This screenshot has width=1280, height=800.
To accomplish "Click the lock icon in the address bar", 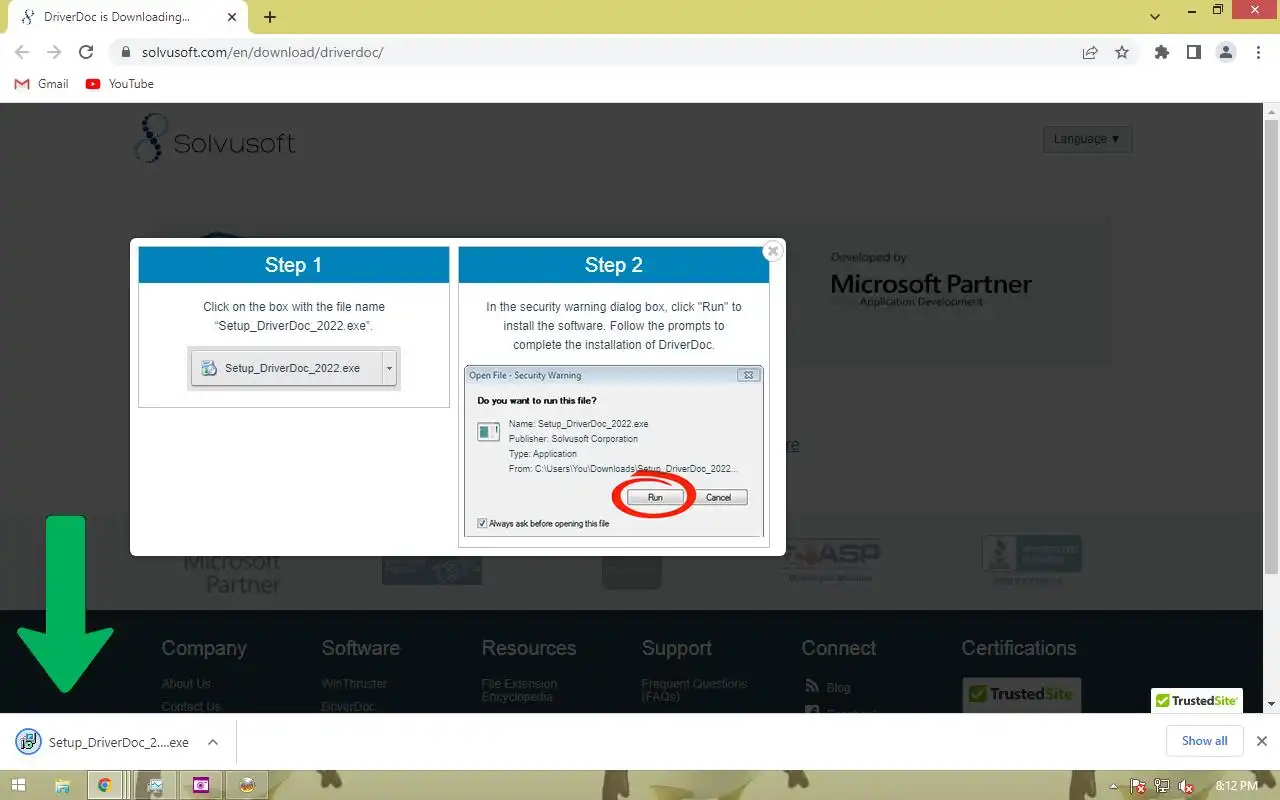I will 125,53.
